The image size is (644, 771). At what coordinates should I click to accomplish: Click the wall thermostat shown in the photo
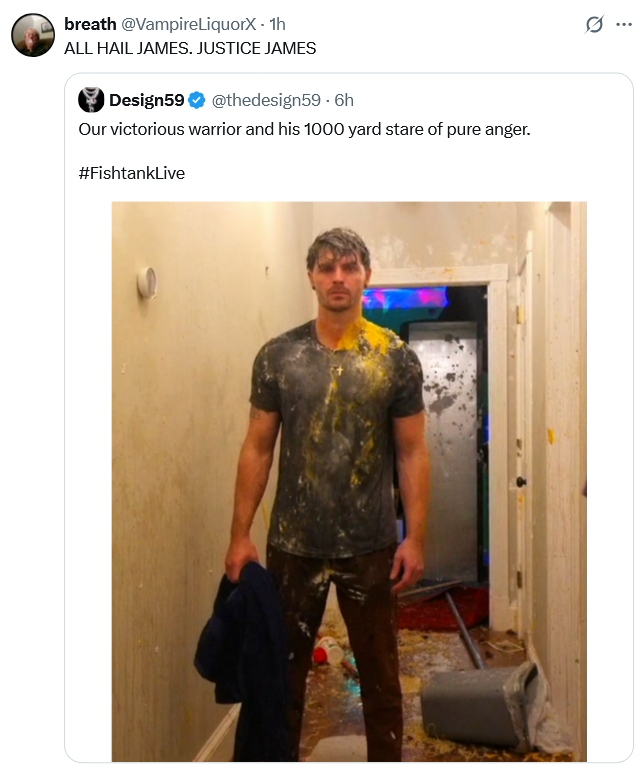pos(147,283)
